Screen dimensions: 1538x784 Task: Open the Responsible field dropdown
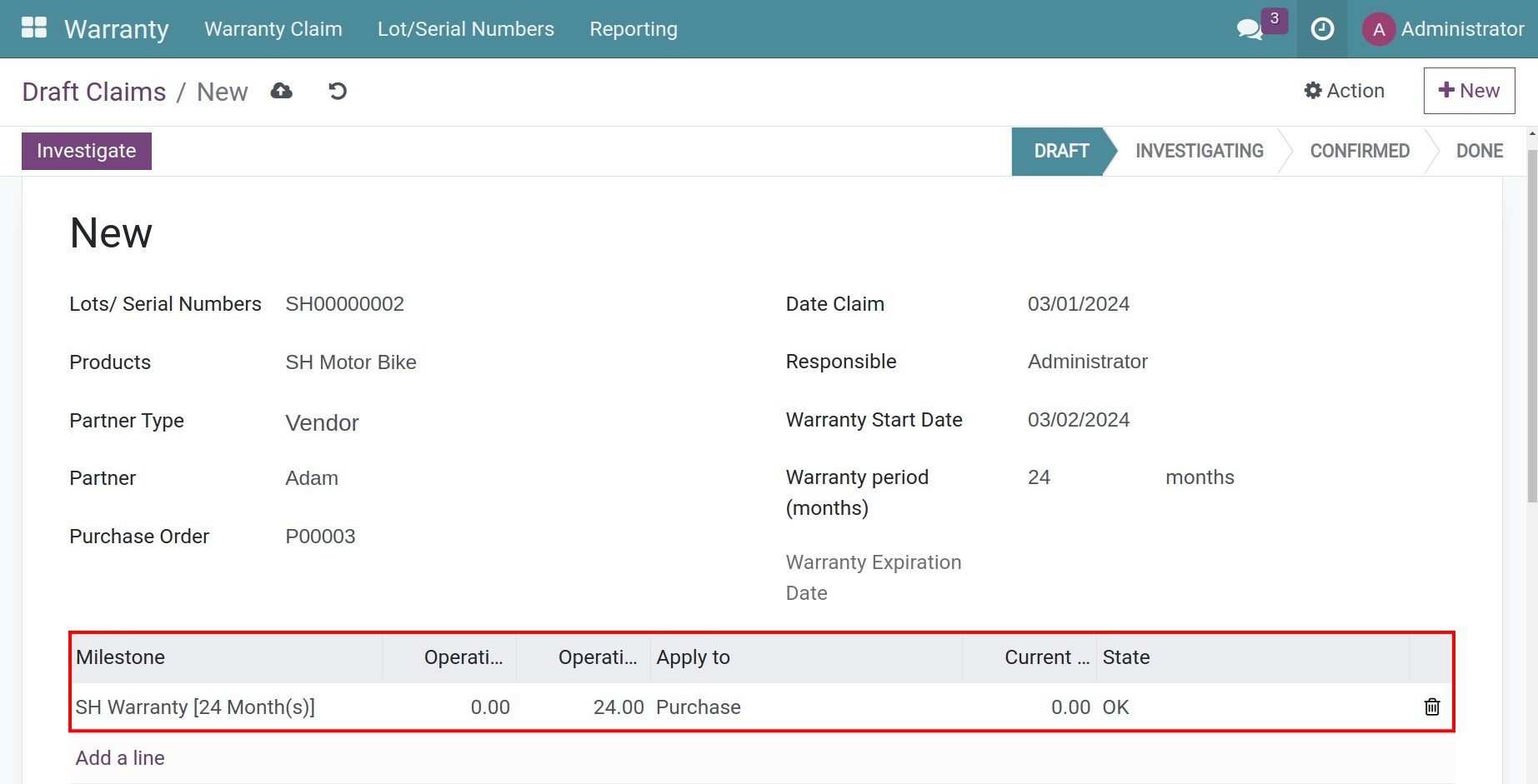1087,361
